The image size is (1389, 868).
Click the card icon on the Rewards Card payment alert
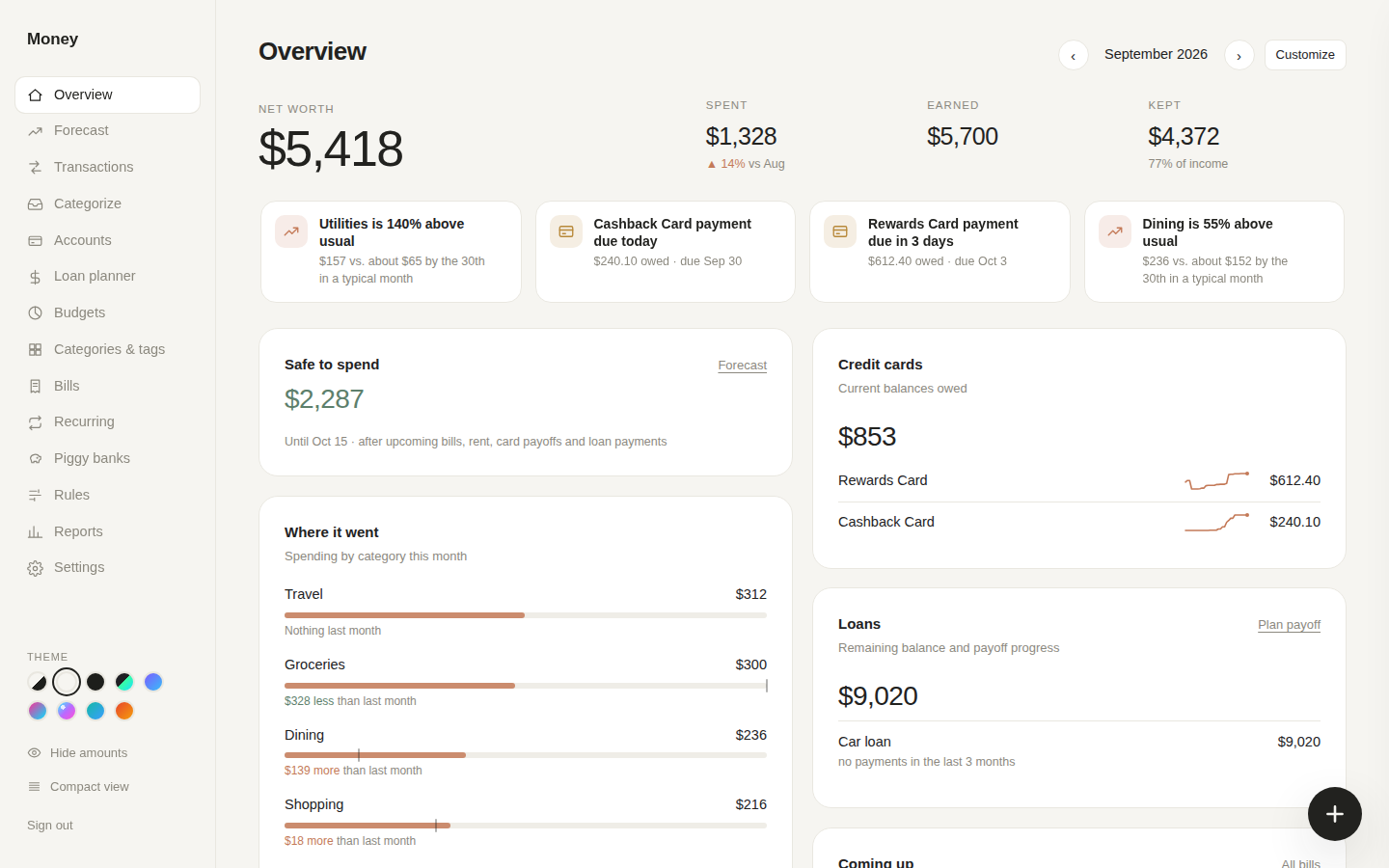click(840, 231)
